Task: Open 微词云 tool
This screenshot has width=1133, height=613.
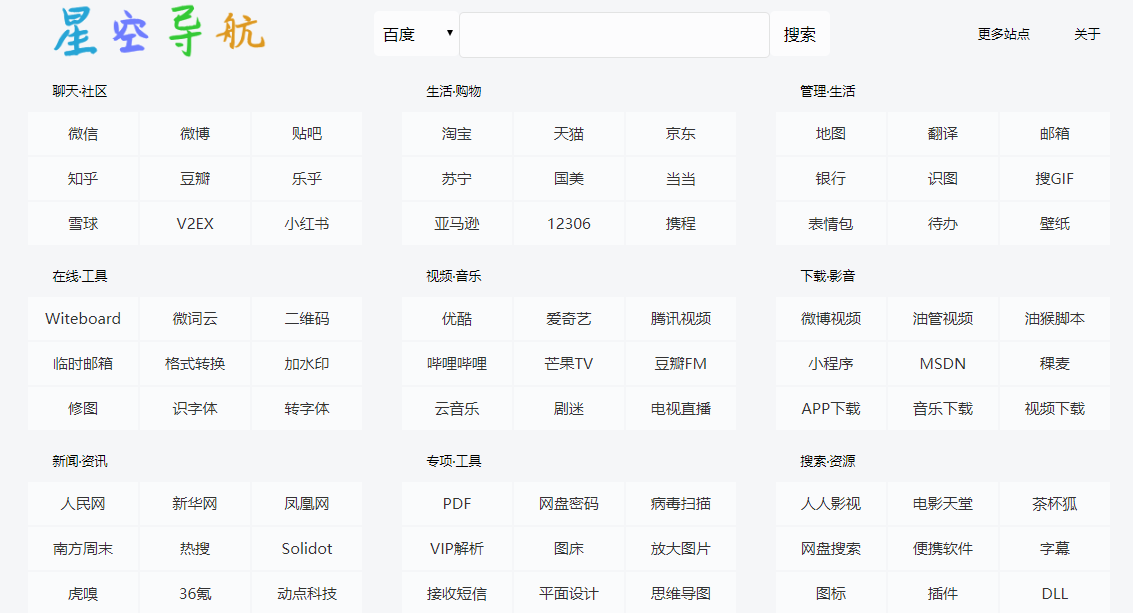Action: click(195, 319)
